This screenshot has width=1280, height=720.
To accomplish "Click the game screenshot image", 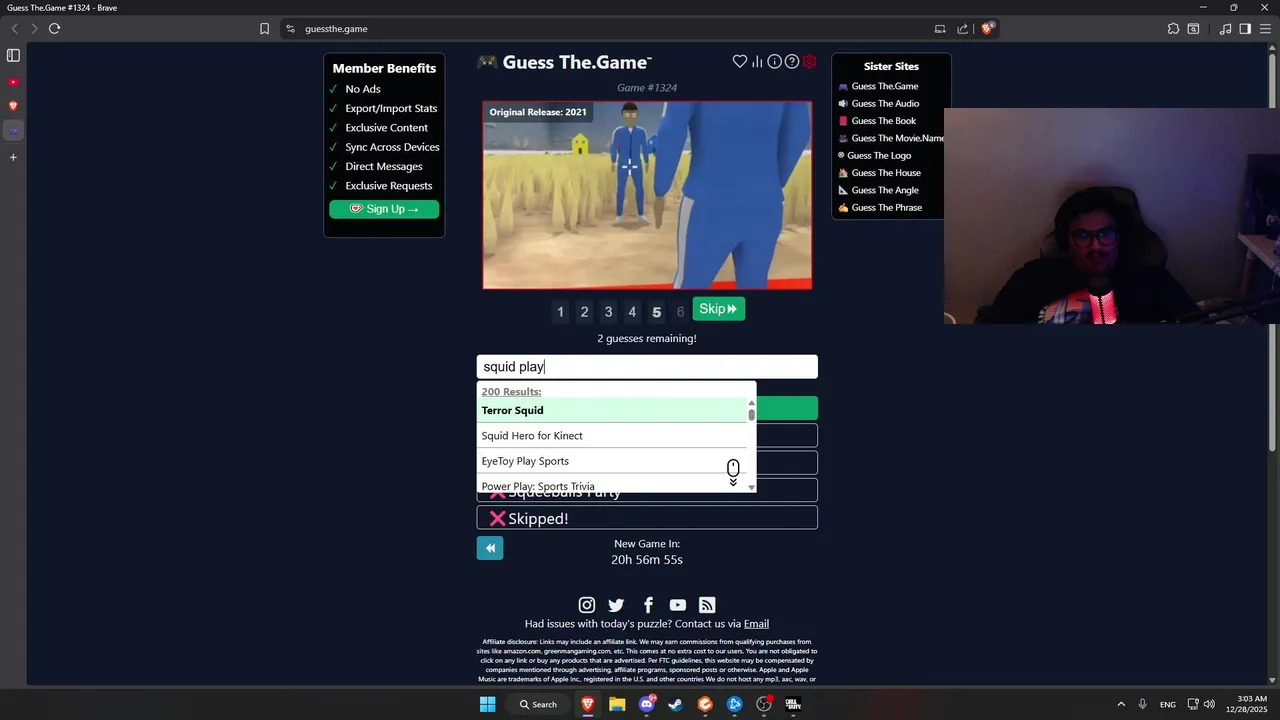I will tap(647, 195).
